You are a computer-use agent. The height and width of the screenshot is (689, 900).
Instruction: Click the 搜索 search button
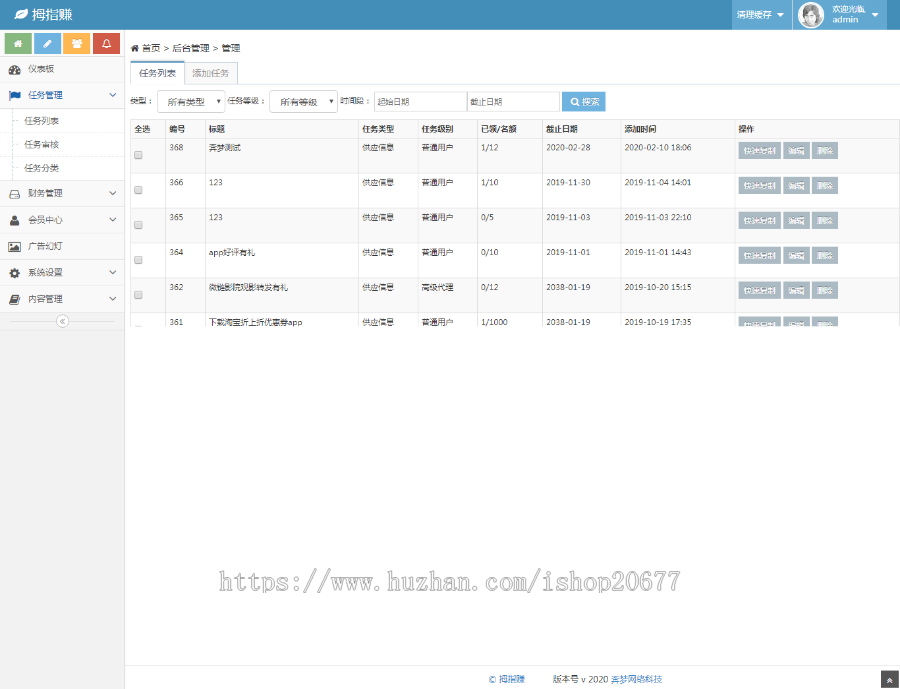(x=584, y=102)
